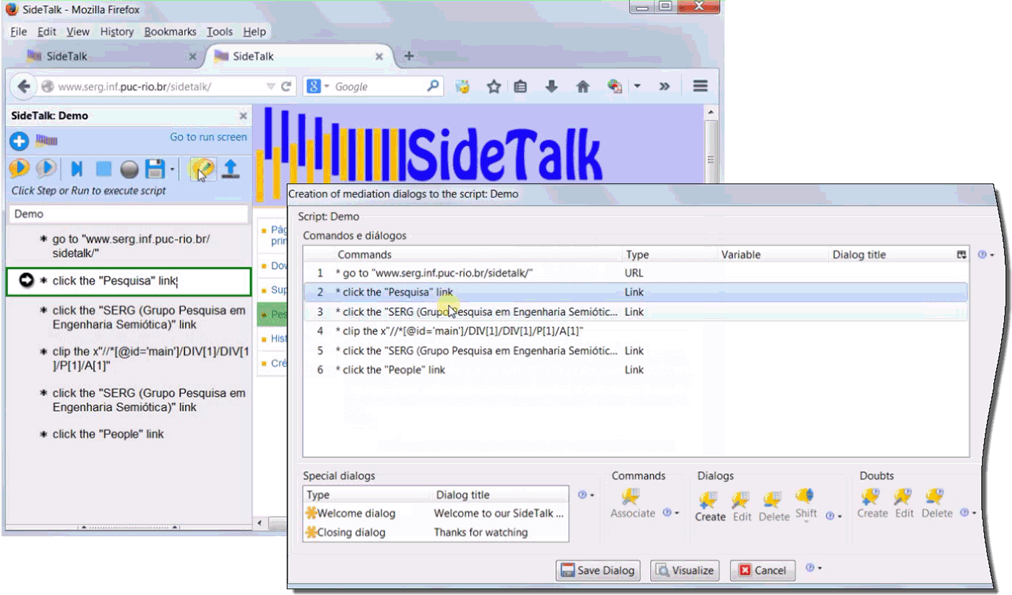
Task: Click the magnifier search icon
Action: point(432,86)
